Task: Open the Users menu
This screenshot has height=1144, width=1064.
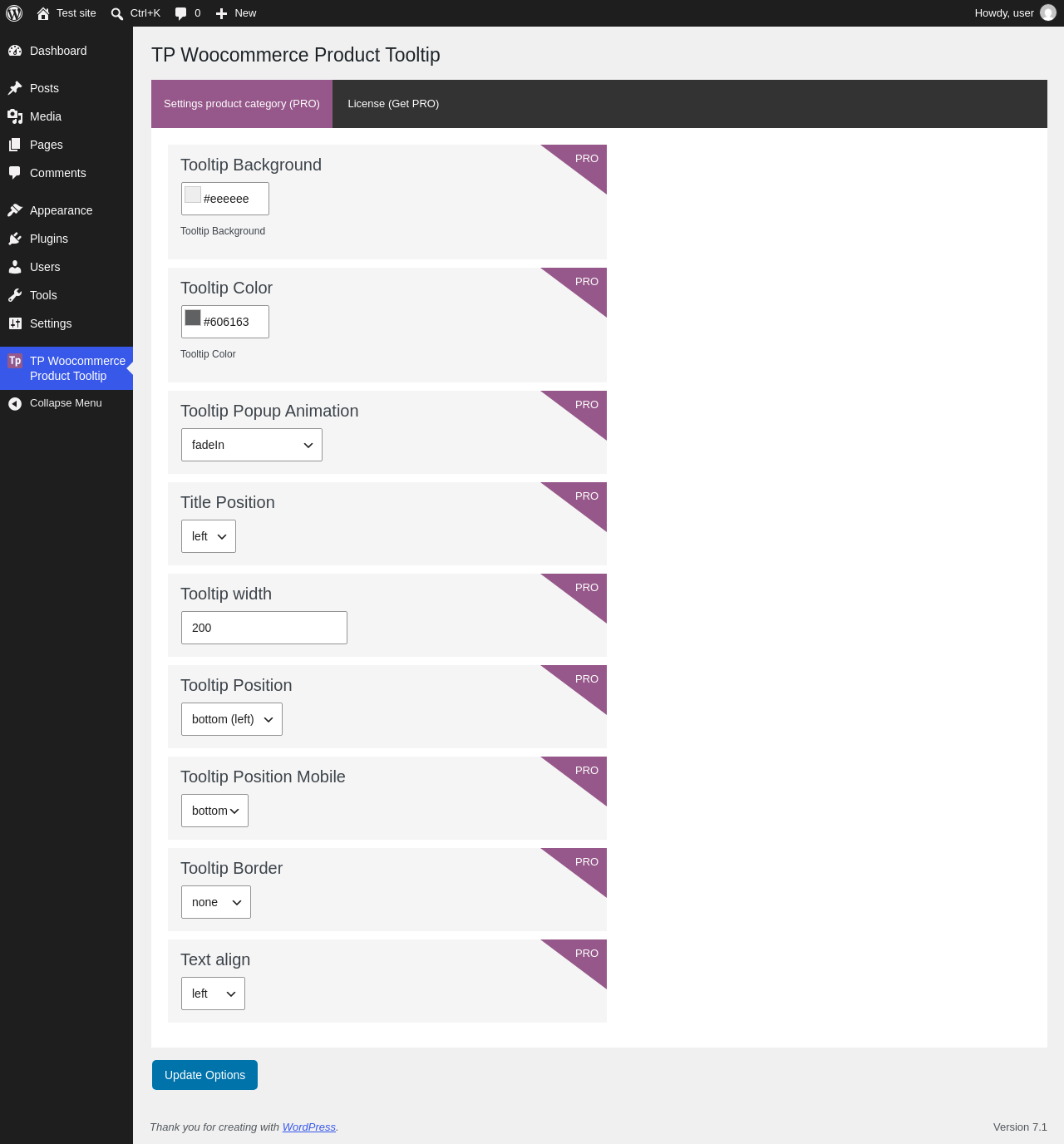Action: tap(66, 267)
